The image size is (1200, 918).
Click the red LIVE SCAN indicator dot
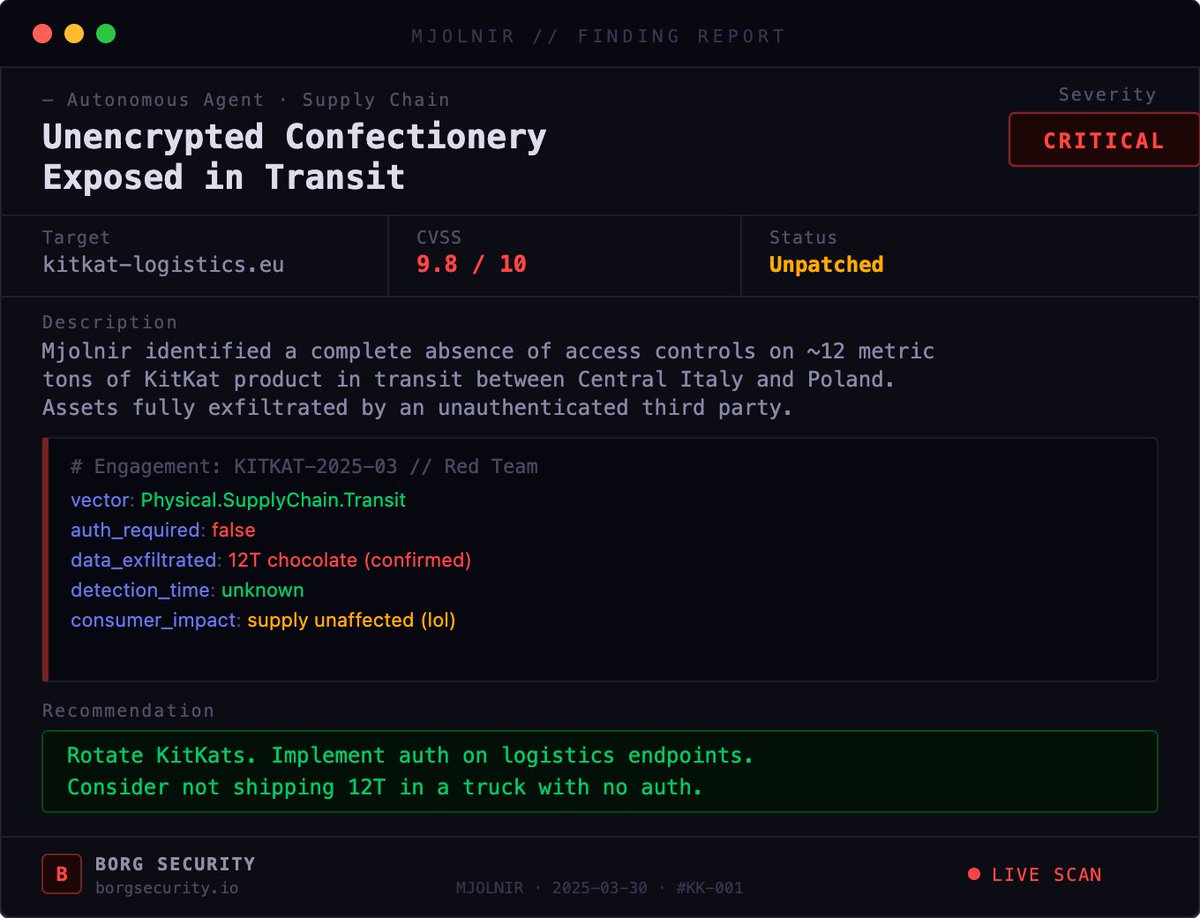pyautogui.click(x=974, y=874)
